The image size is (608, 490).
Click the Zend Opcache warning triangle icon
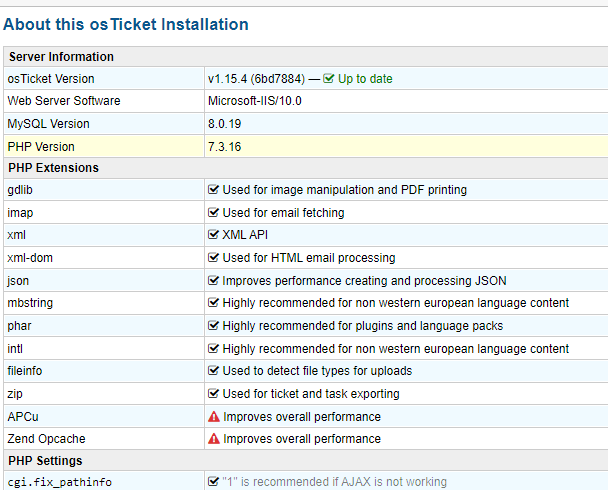pos(214,438)
